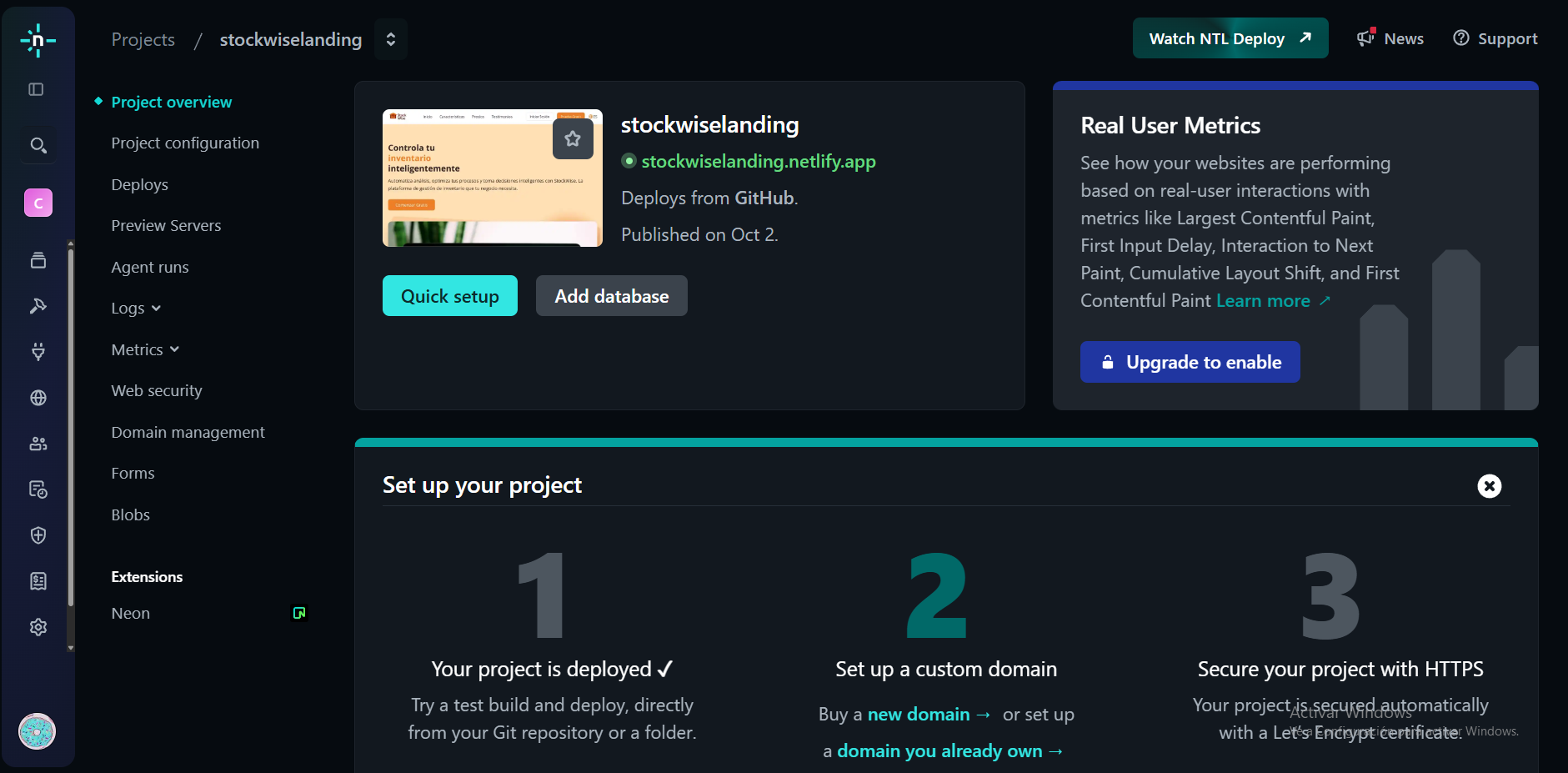Click the new domain link
Screen dimensions: 1568x773
coord(929,715)
